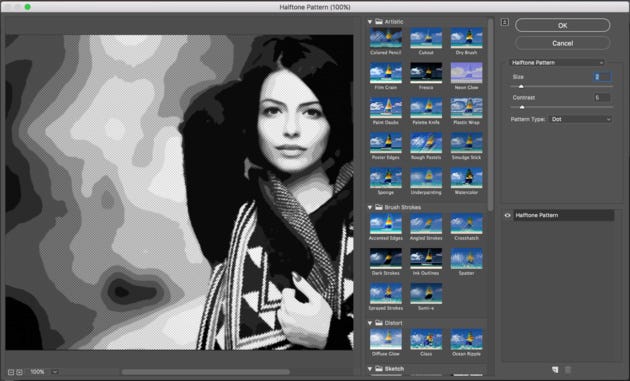Choose the Angled Strokes filter
Screen dimensions: 630x381
(x=426, y=223)
